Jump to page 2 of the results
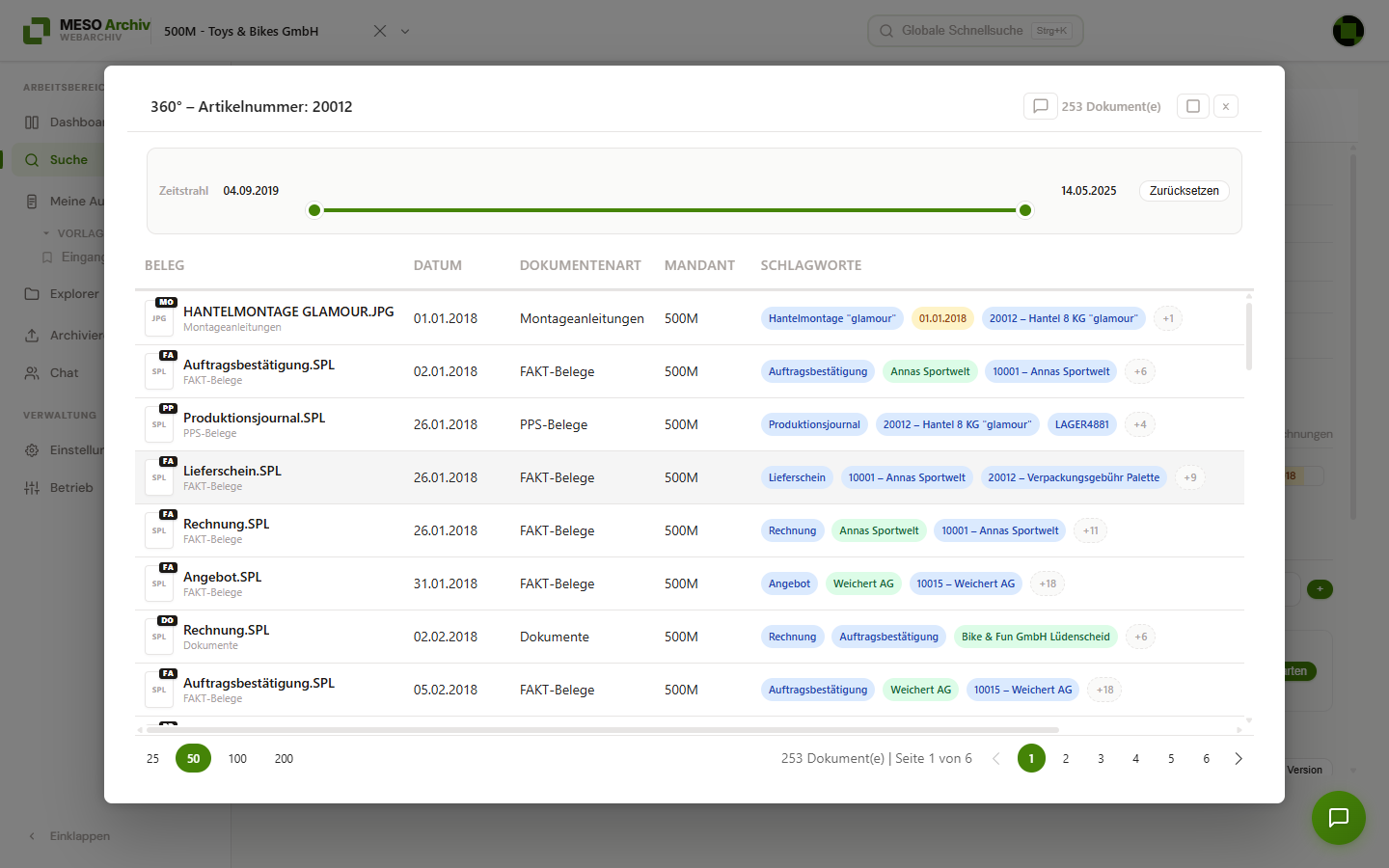This screenshot has width=1389, height=868. click(x=1066, y=759)
